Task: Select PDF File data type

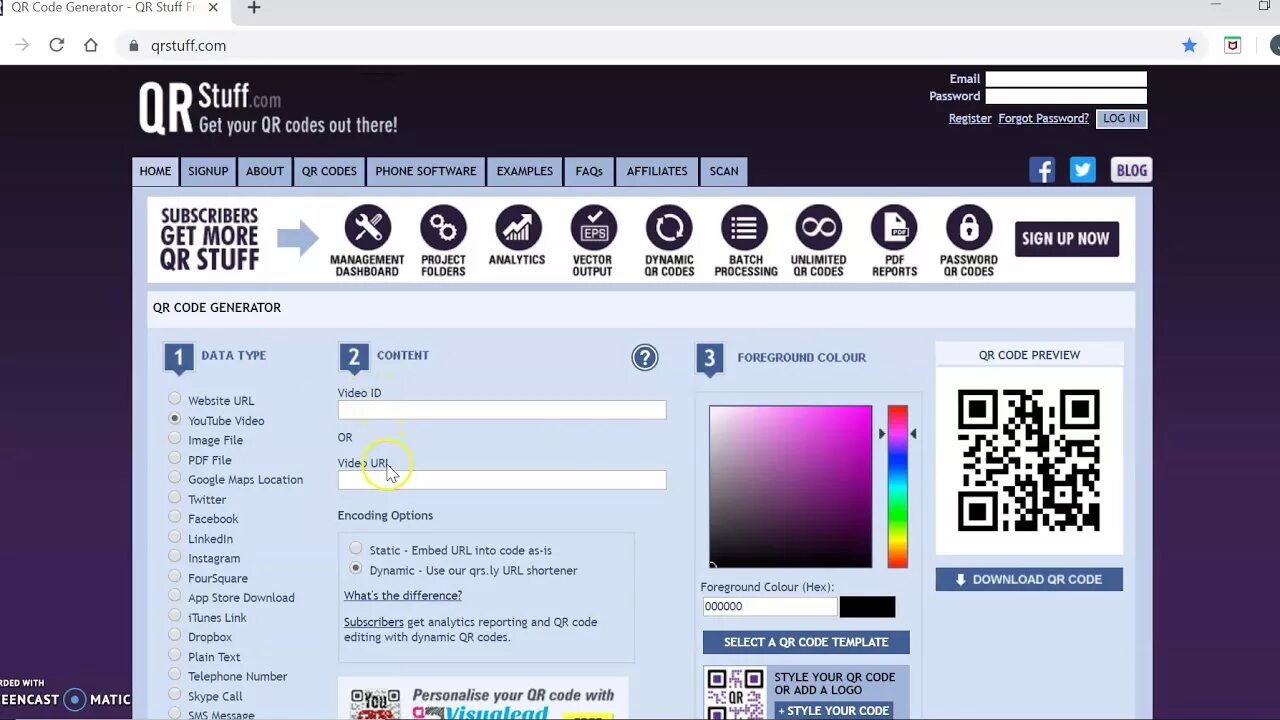Action: pos(175,458)
